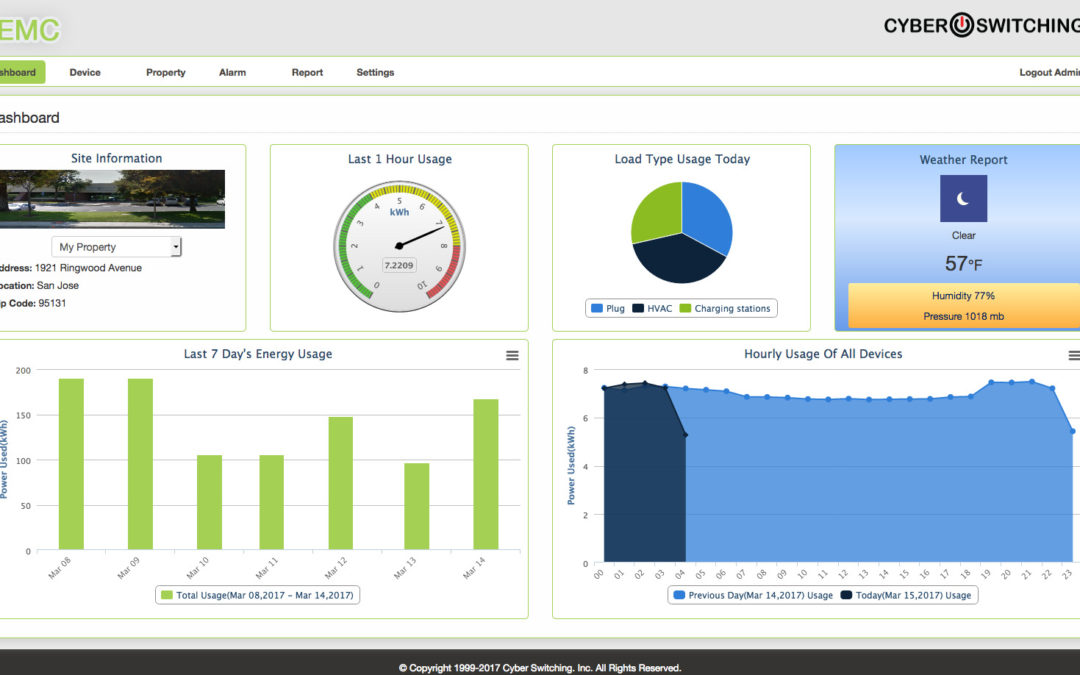Click the Mar 09 usage bar
1080x675 pixels.
coord(141,464)
